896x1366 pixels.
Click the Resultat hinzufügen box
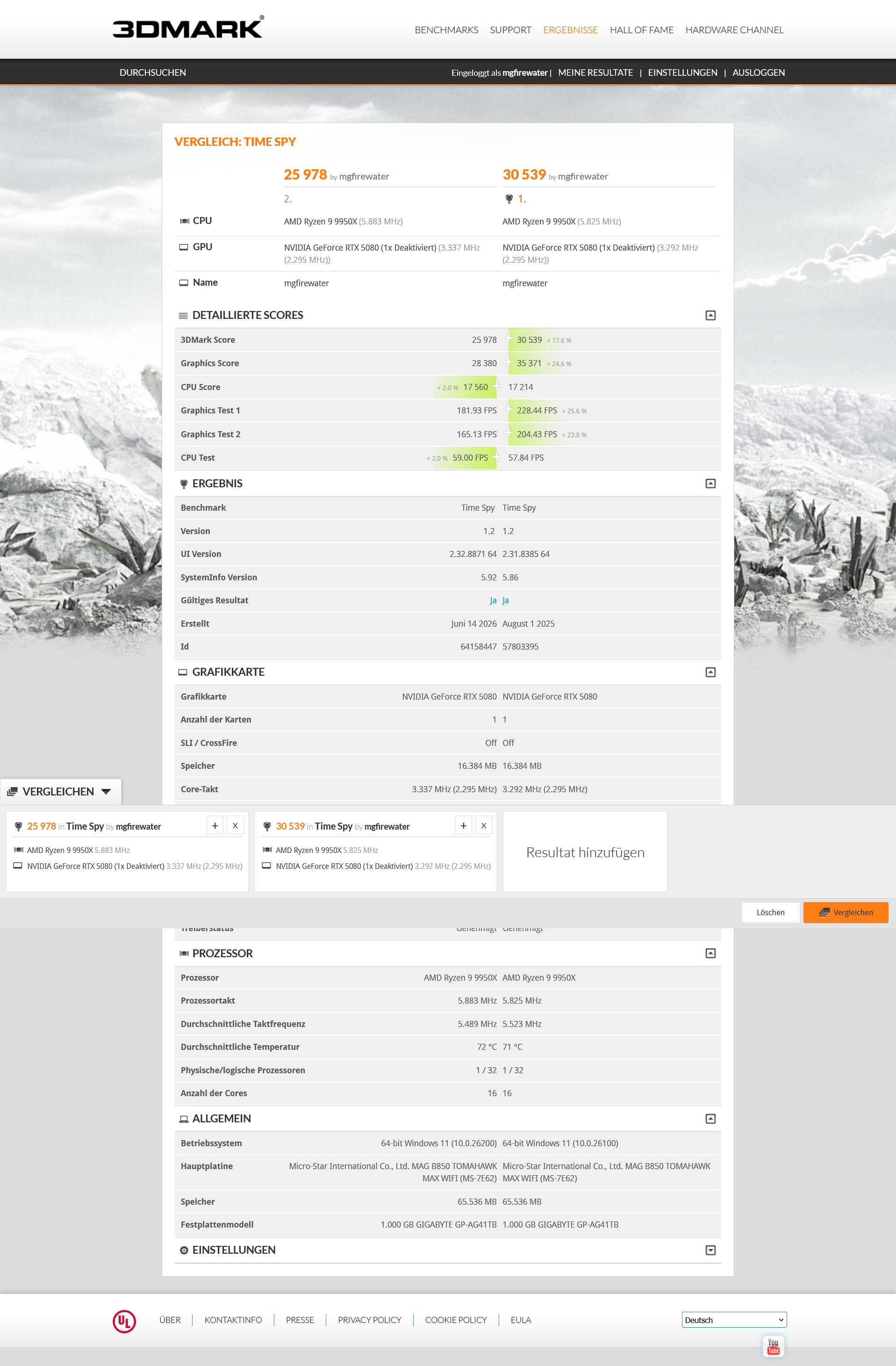585,852
